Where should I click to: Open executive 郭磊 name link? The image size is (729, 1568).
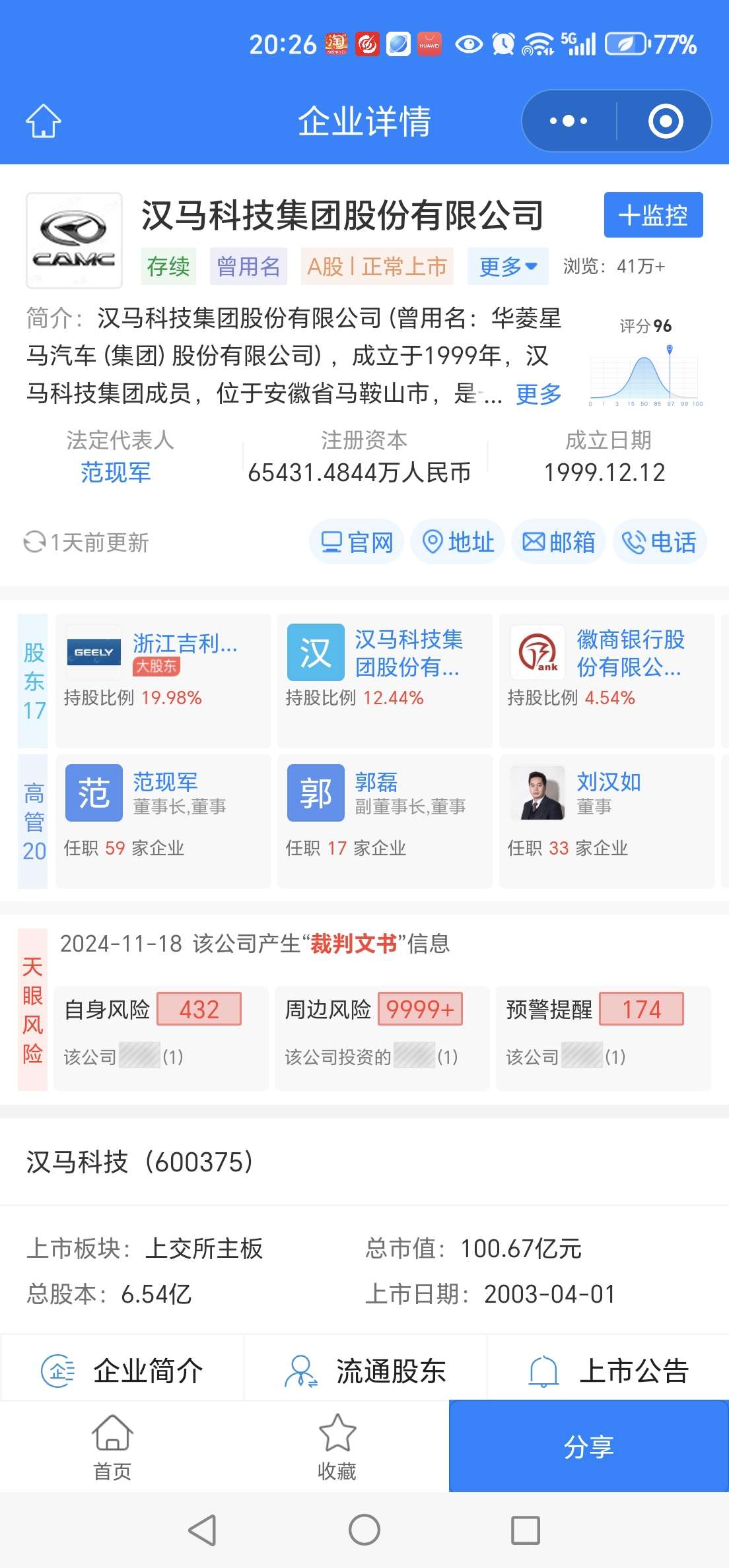(376, 782)
